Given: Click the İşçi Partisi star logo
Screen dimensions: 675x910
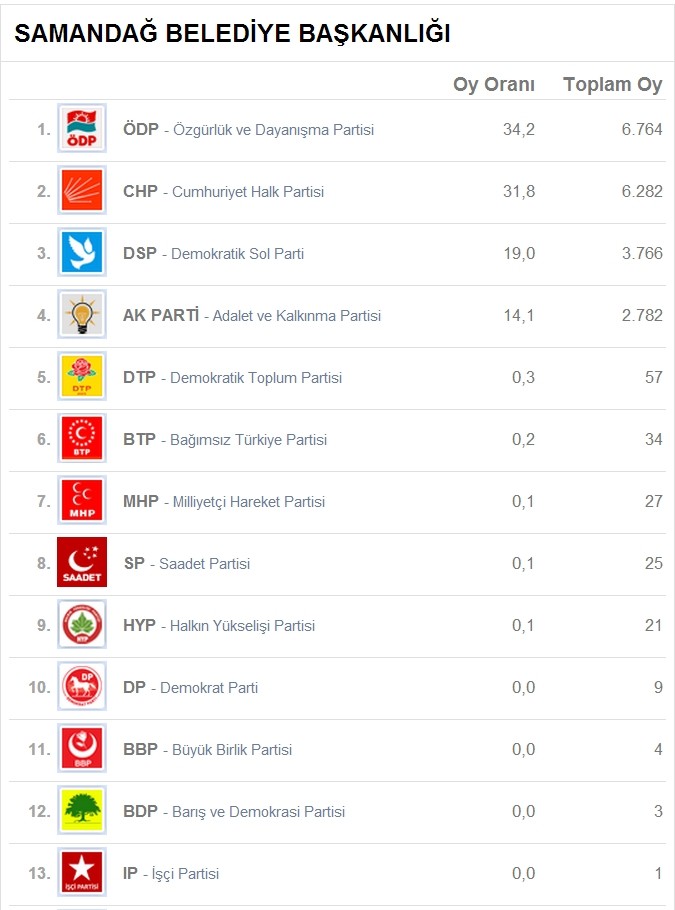Looking at the screenshot, I should pos(81,873).
